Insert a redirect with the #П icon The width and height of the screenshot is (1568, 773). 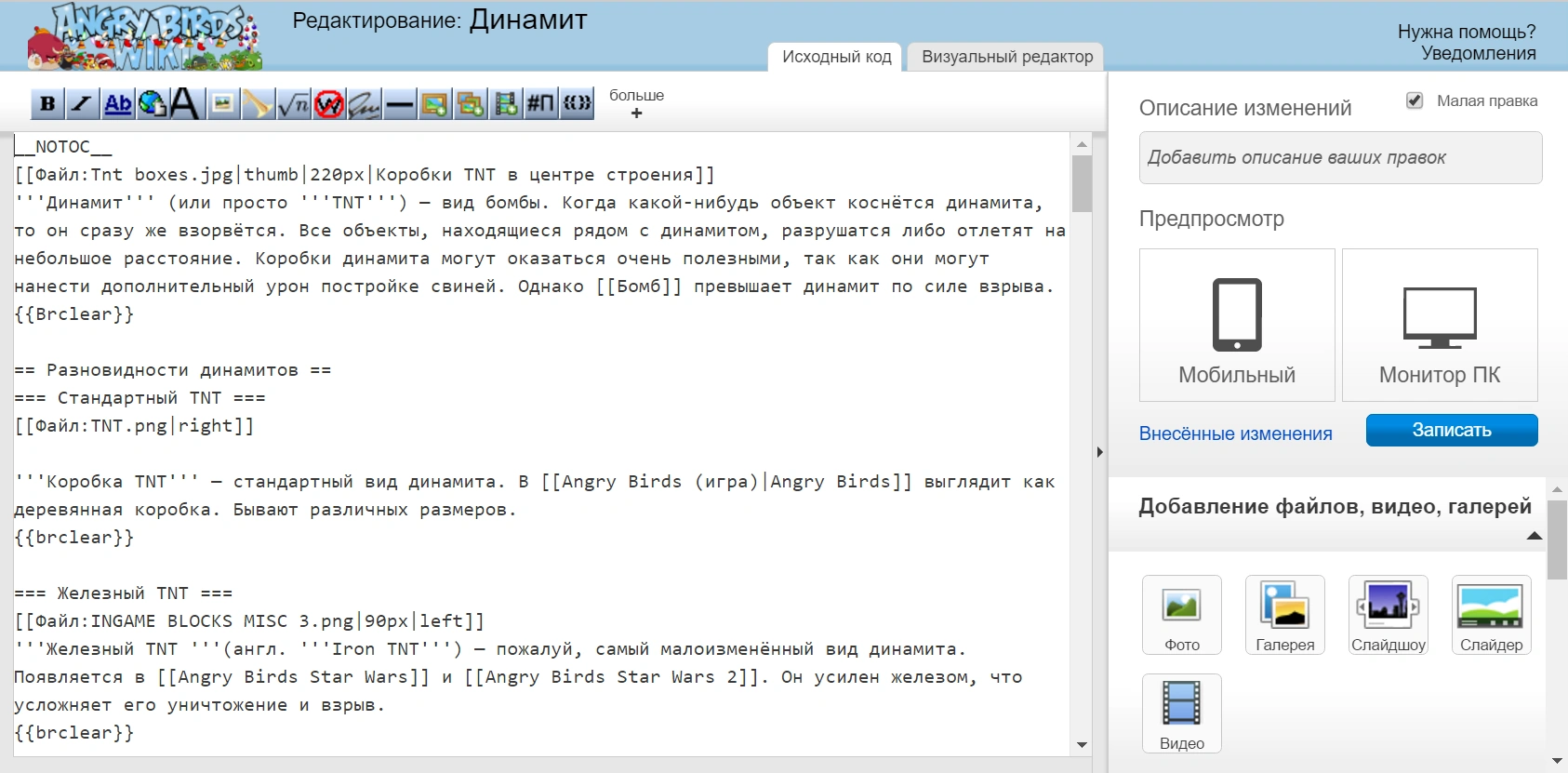(x=540, y=103)
